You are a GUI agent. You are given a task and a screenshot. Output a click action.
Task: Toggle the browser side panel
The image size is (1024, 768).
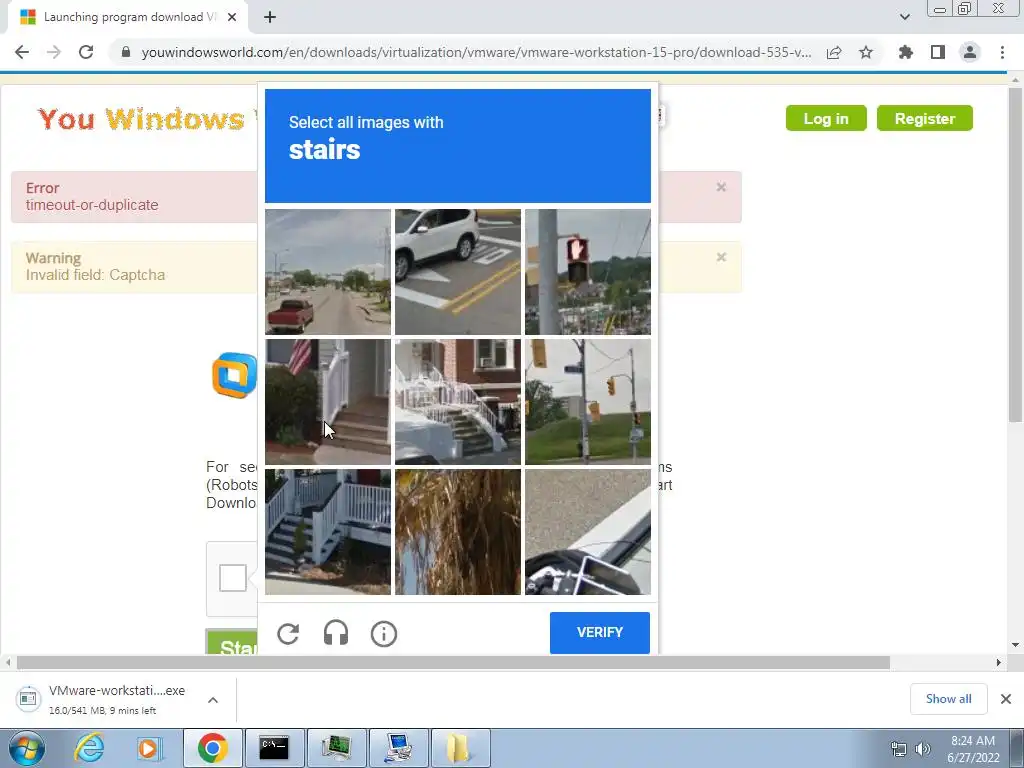point(938,52)
